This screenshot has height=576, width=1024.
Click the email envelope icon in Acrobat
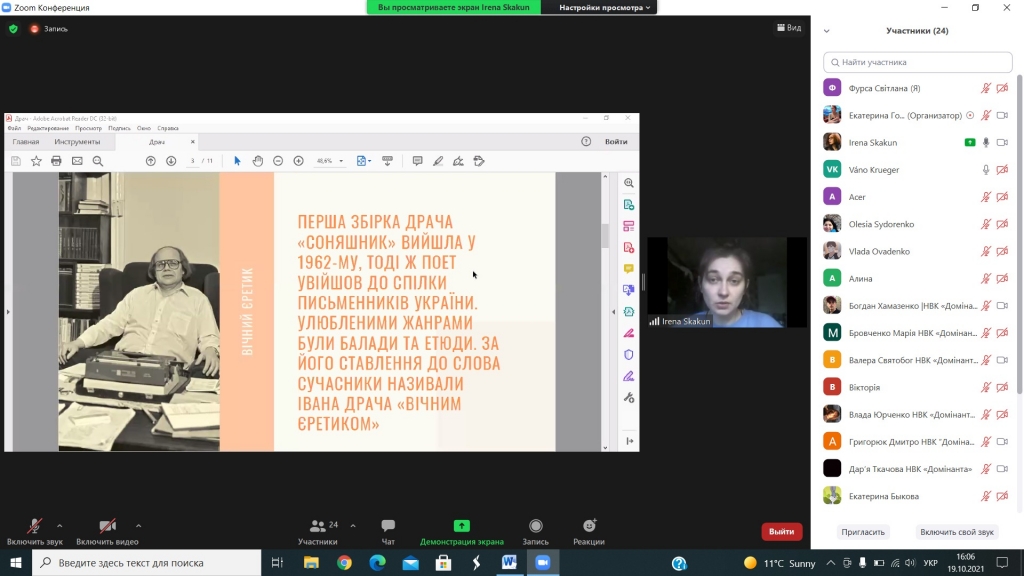pos(77,161)
